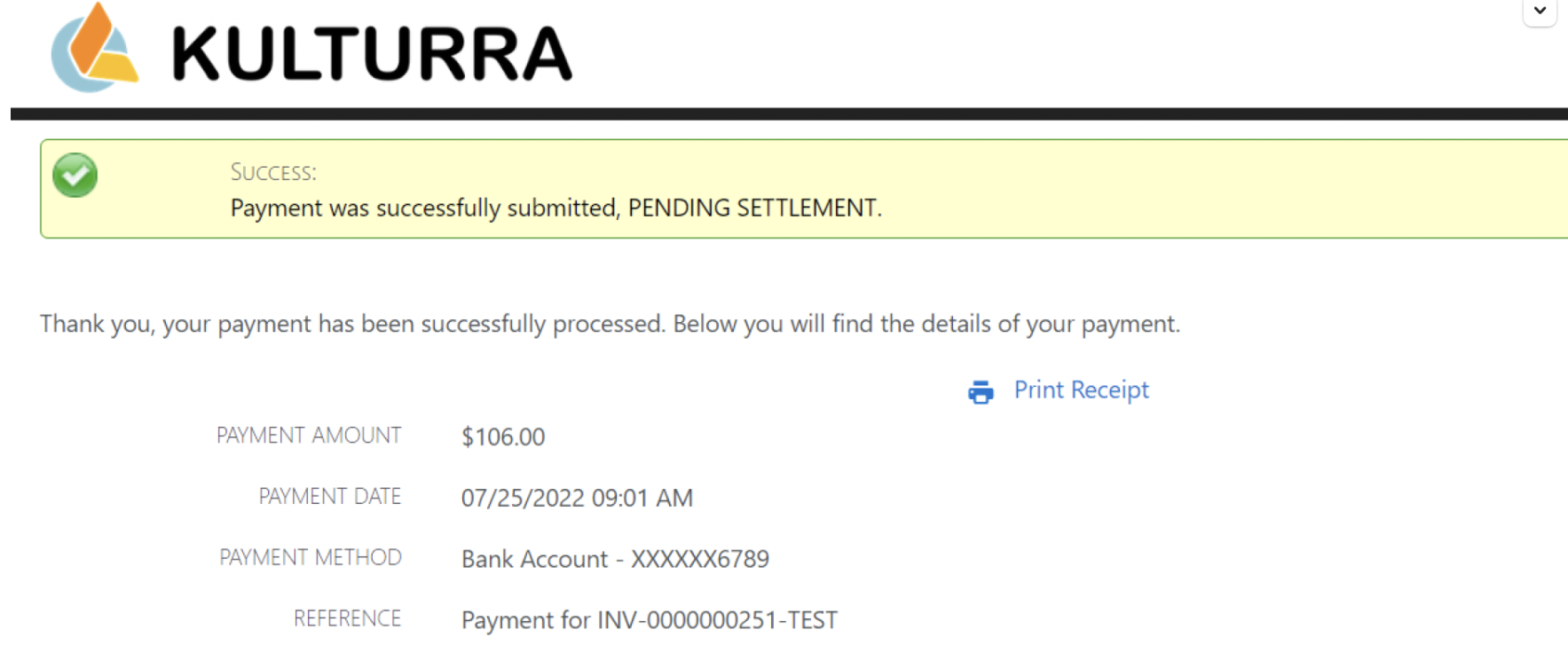
Task: Expand the chevron dropdown in top-right corner
Action: pyautogui.click(x=1540, y=12)
